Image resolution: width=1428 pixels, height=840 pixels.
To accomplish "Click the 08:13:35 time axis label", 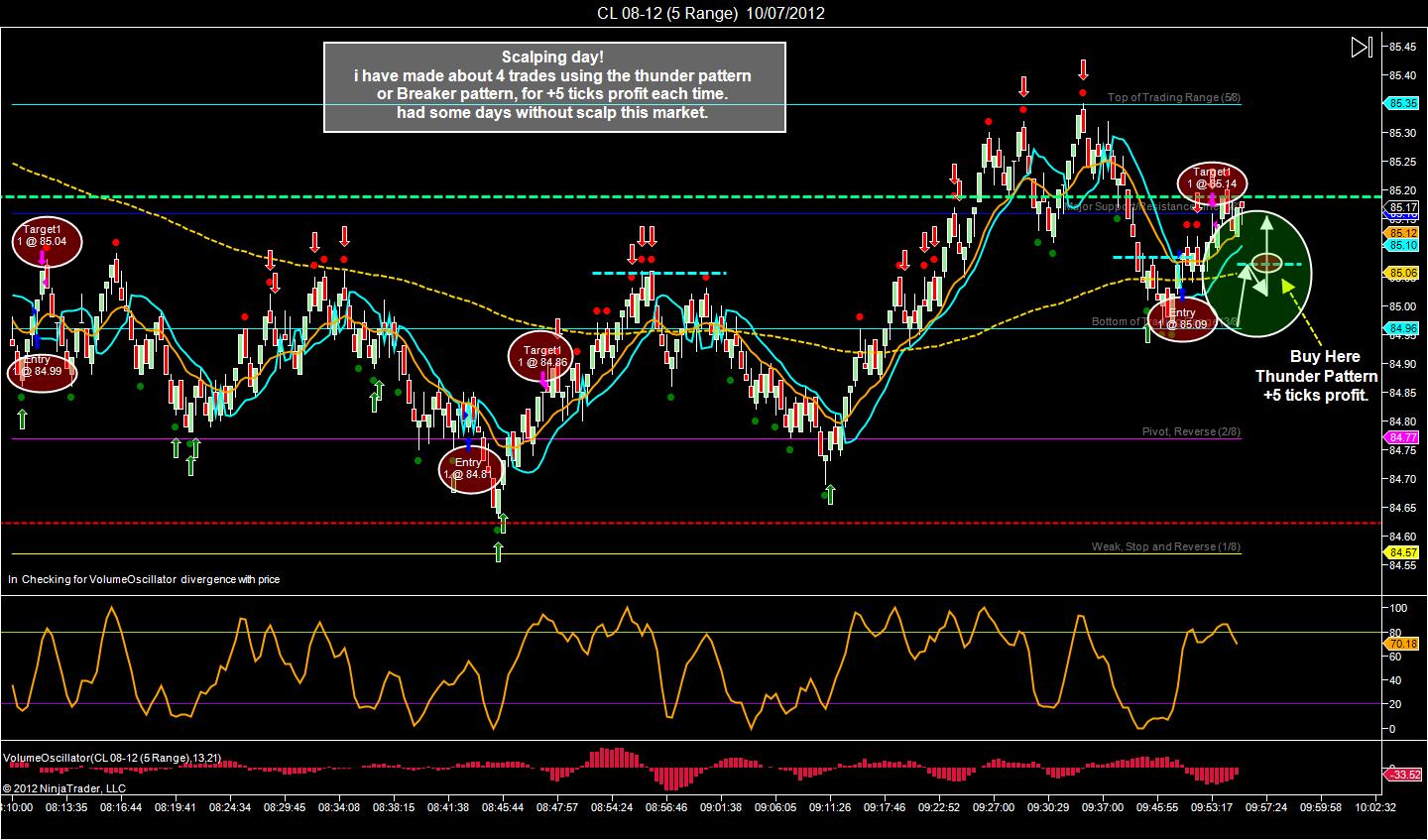I will (67, 807).
